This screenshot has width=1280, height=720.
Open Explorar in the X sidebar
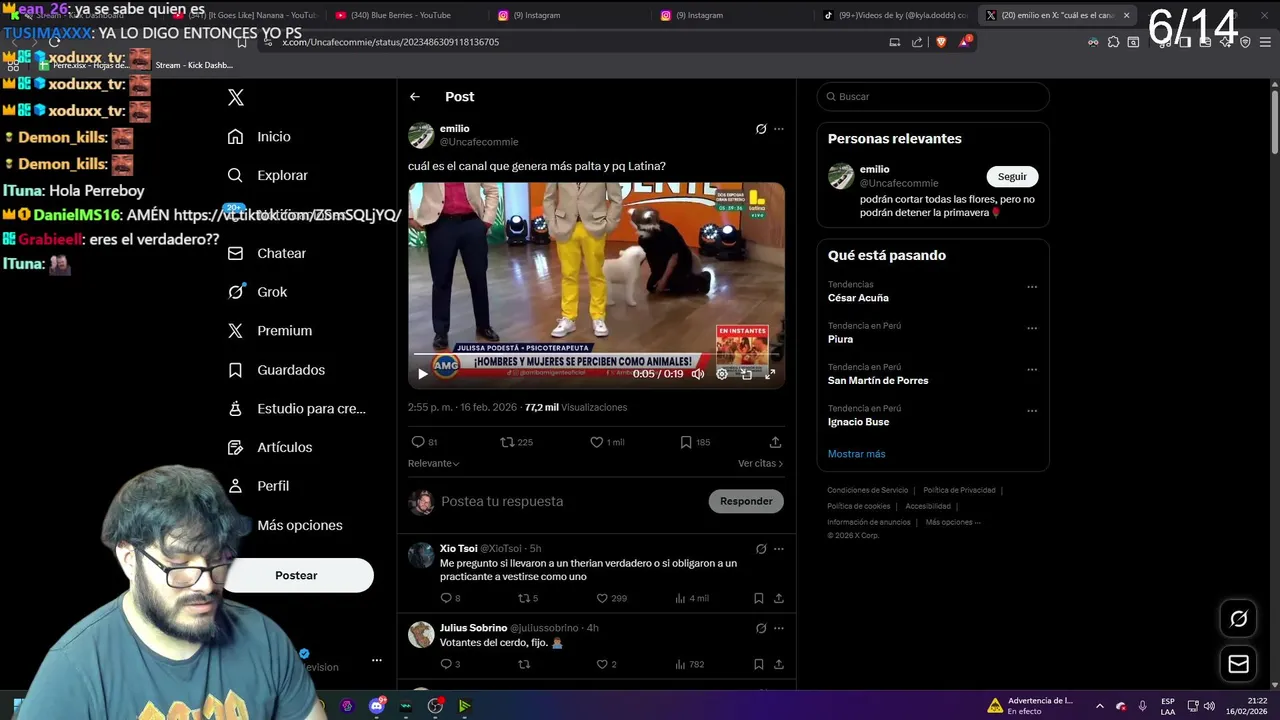pos(267,175)
